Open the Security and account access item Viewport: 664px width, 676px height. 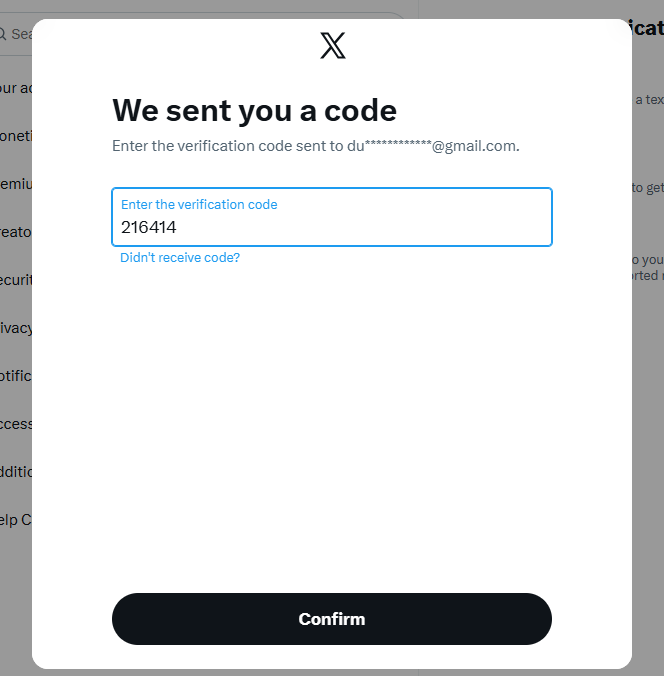[x=15, y=280]
